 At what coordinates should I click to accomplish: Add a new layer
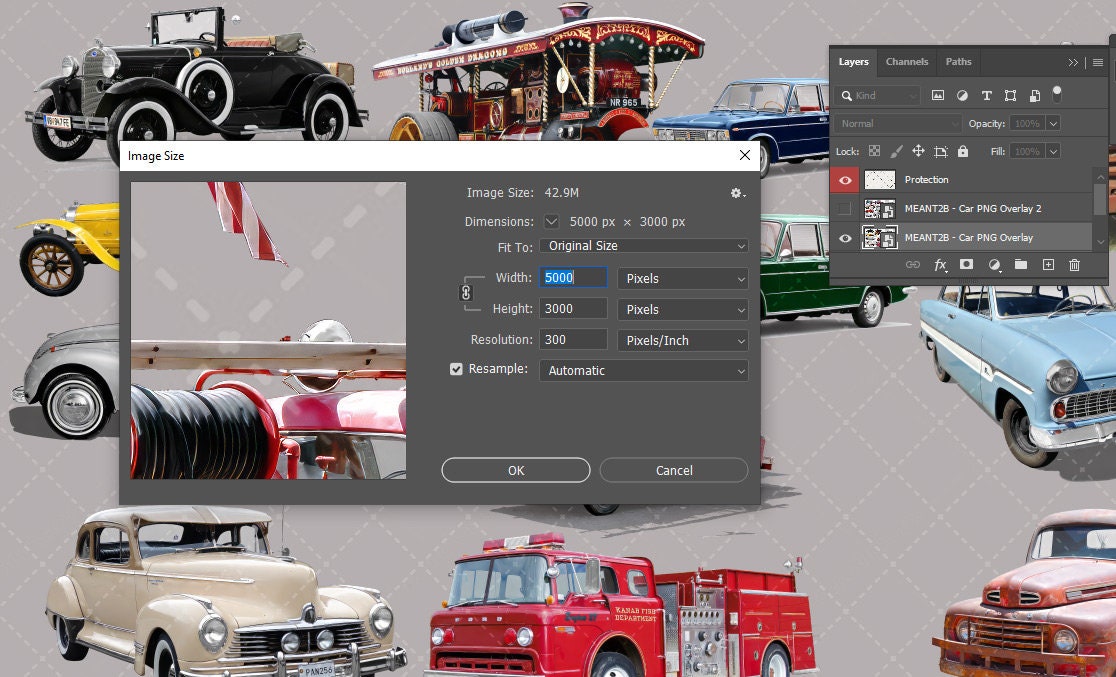pos(1047,264)
